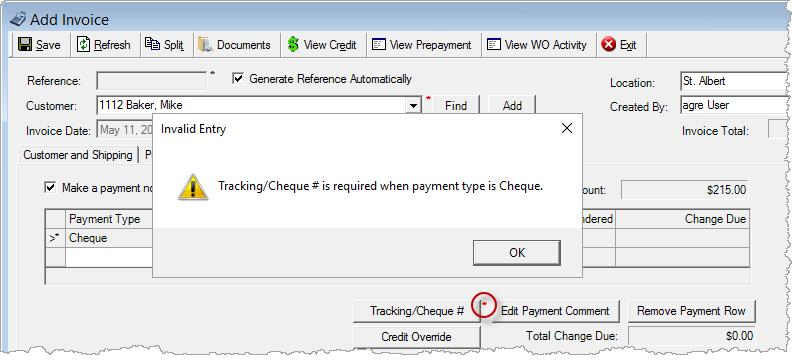This screenshot has height=362, width=792.
Task: Click the Refresh icon in toolbar
Action: tap(83, 44)
